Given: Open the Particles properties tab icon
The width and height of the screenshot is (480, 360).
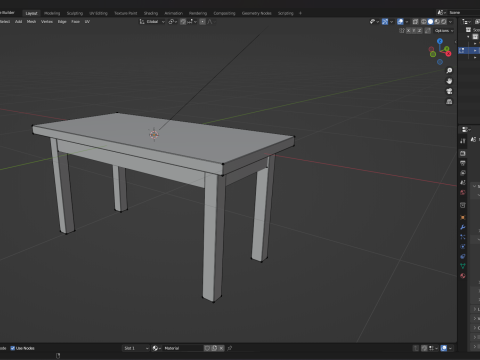Looking at the screenshot, I should (x=463, y=237).
